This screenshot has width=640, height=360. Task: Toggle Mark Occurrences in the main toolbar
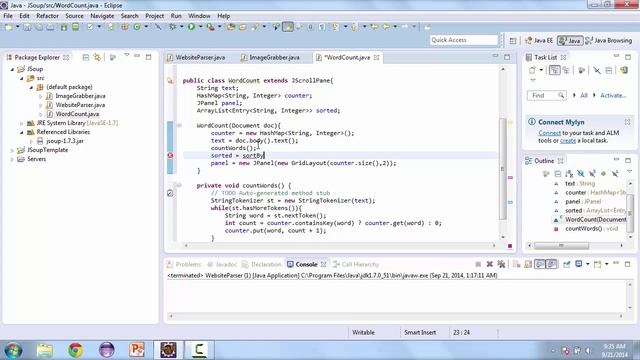pyautogui.click(x=288, y=27)
